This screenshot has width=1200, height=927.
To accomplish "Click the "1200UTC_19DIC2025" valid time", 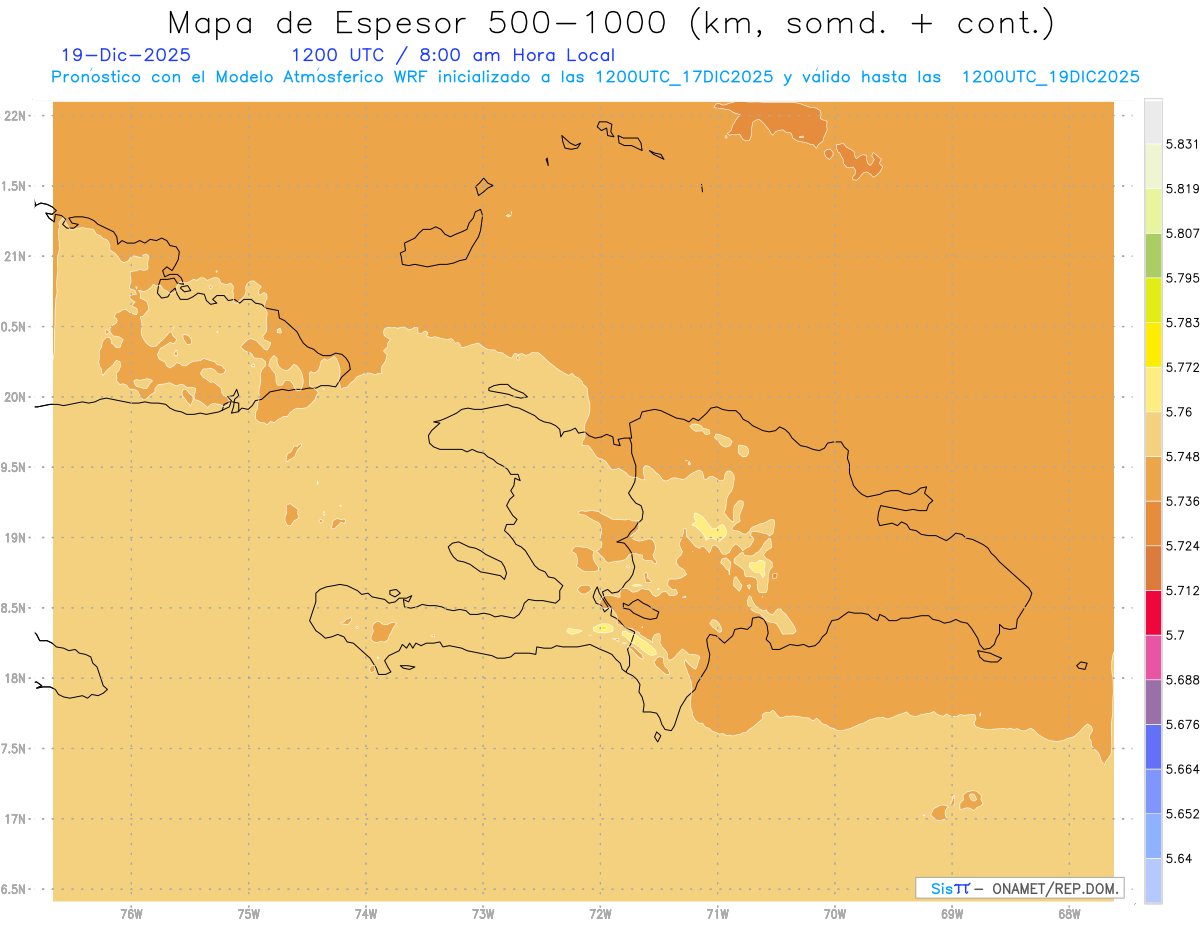I will click(x=1050, y=77).
